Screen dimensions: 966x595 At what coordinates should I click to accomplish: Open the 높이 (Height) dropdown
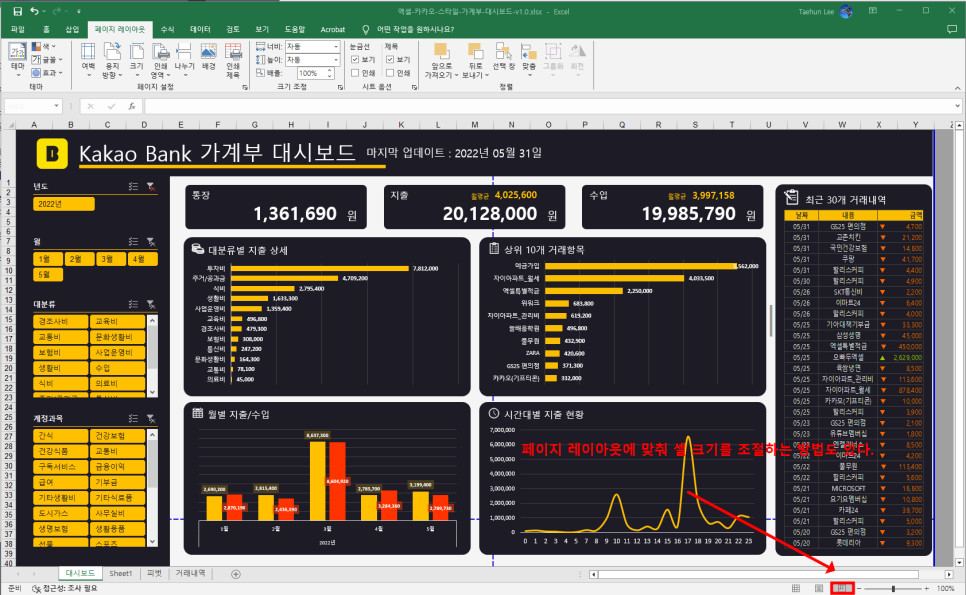point(336,60)
